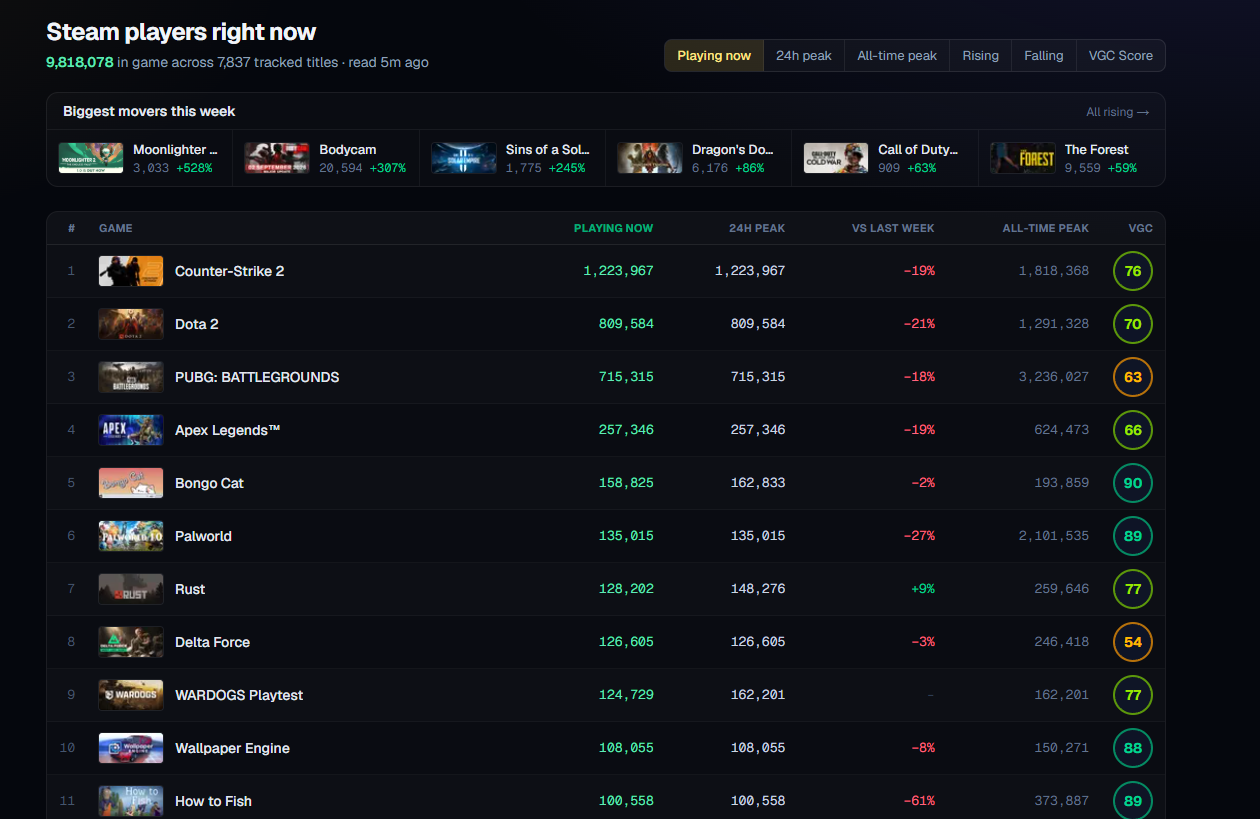The image size is (1260, 819).
Task: Click Bongo Cat's 158,825 playing count
Action: click(x=625, y=483)
